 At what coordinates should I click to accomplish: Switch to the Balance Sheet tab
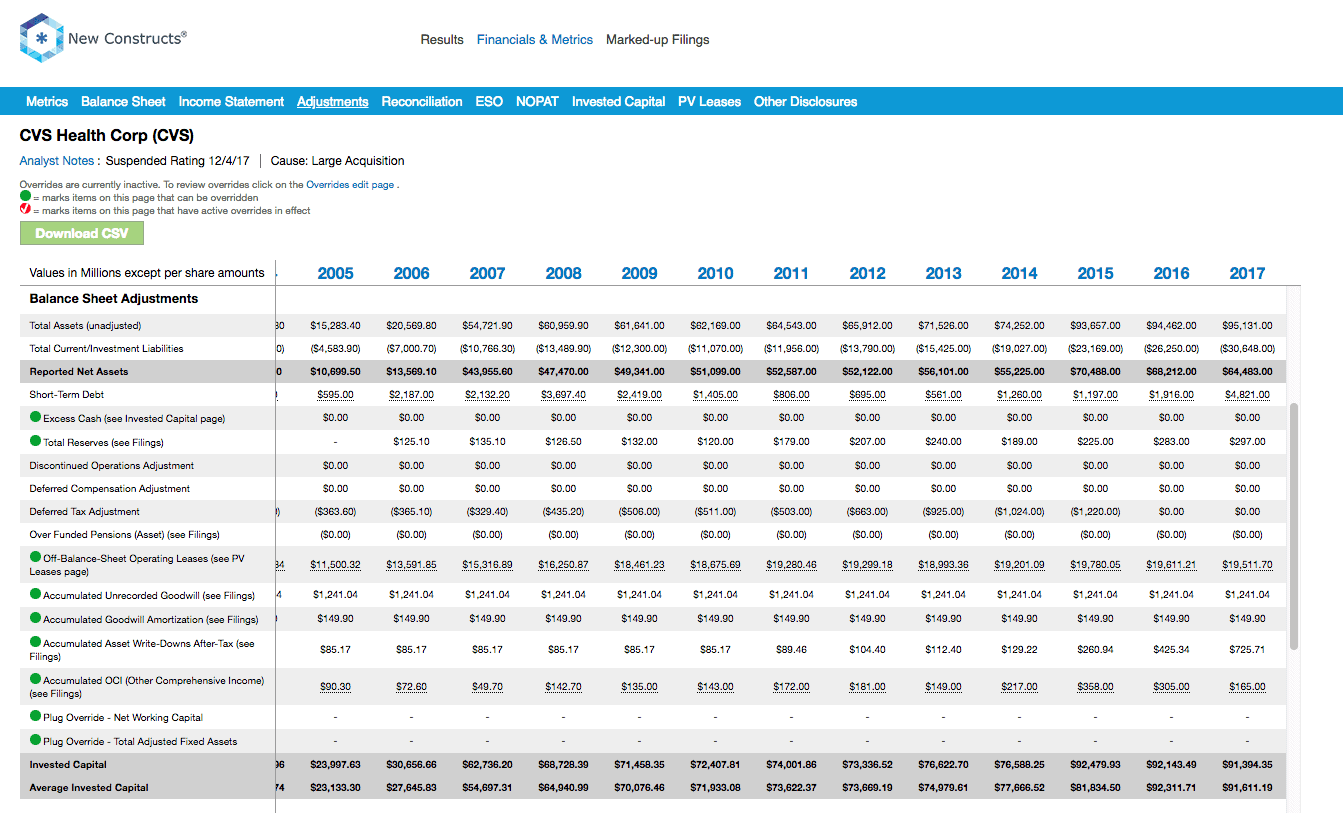(x=123, y=102)
